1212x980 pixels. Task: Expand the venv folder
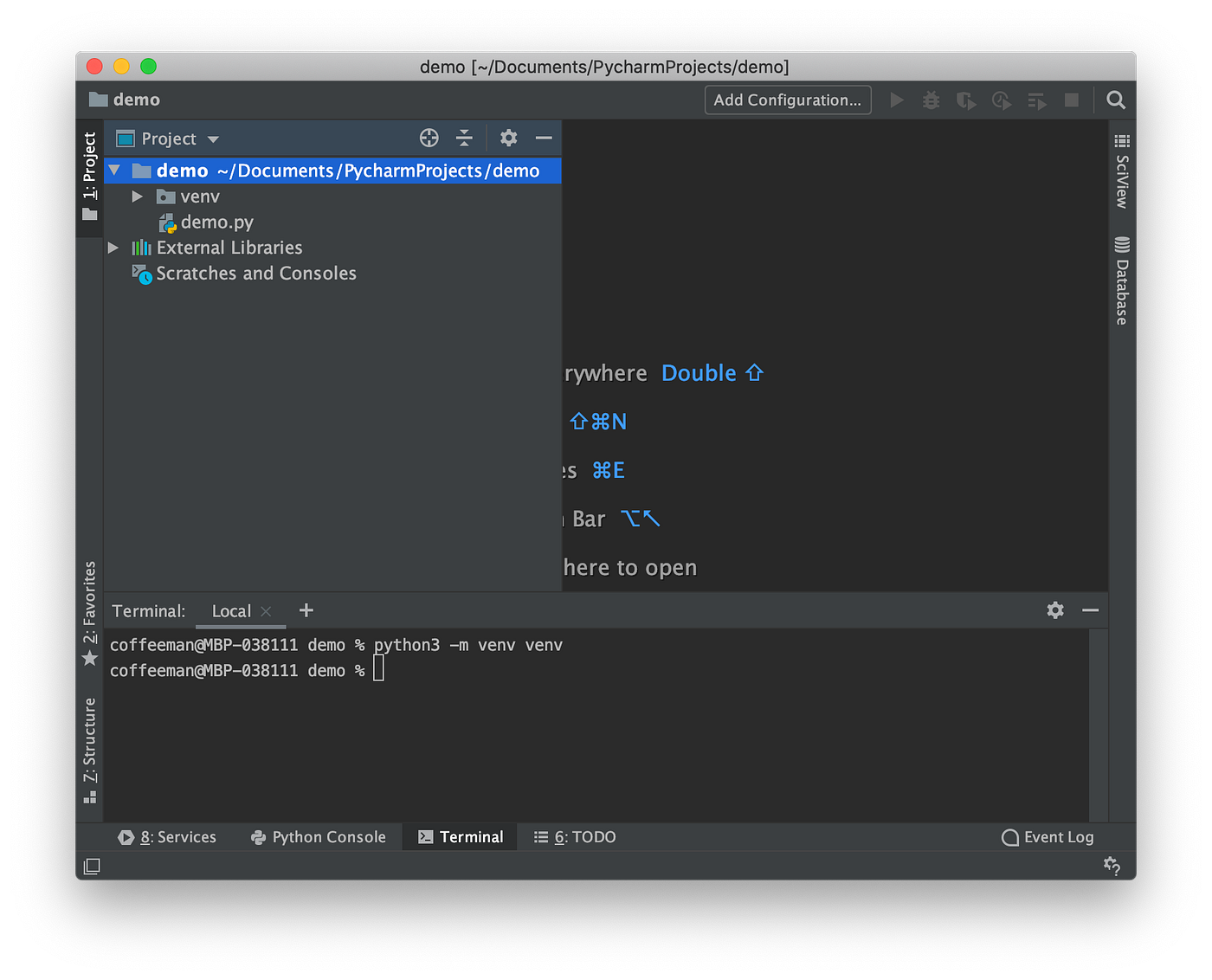137,197
